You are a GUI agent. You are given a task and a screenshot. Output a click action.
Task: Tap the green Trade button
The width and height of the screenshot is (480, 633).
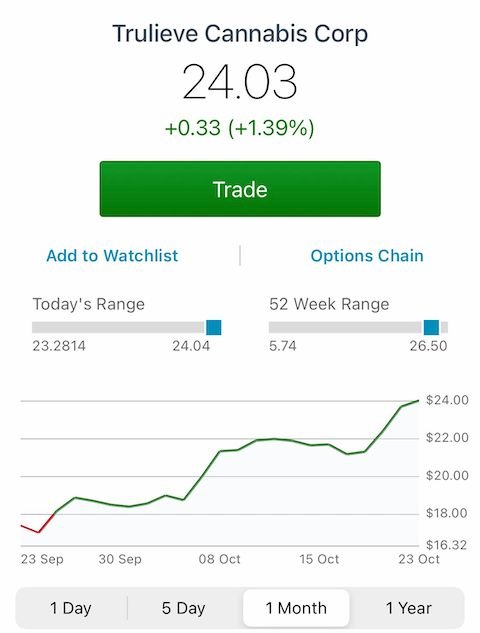(240, 189)
